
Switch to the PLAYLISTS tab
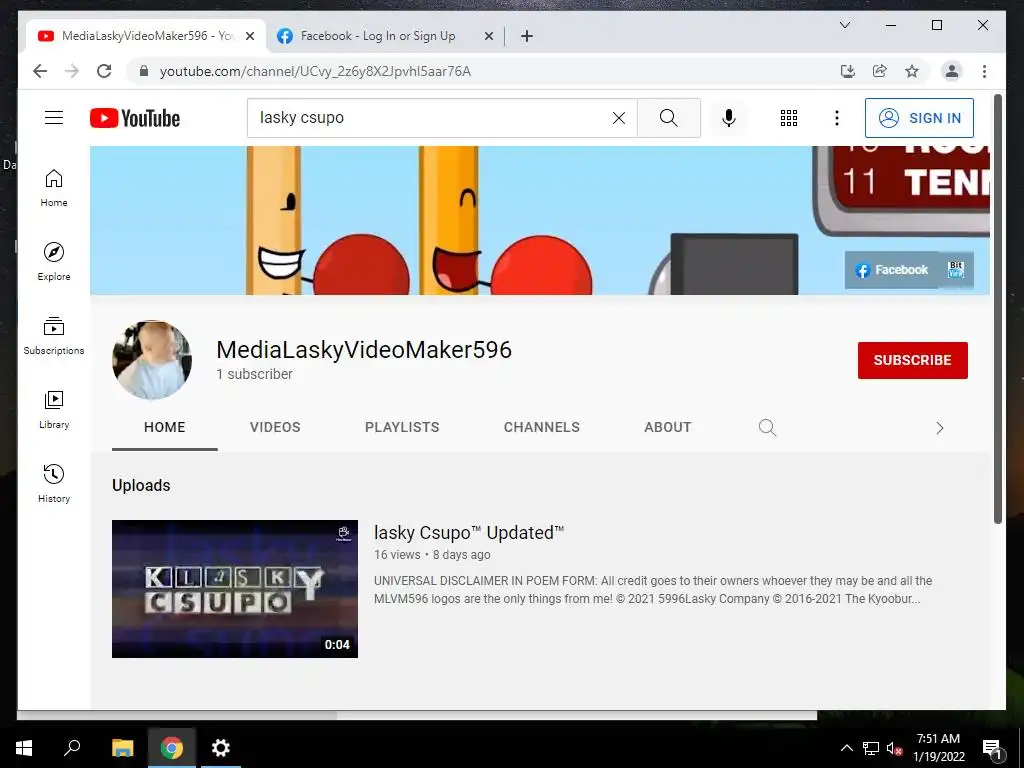402,427
